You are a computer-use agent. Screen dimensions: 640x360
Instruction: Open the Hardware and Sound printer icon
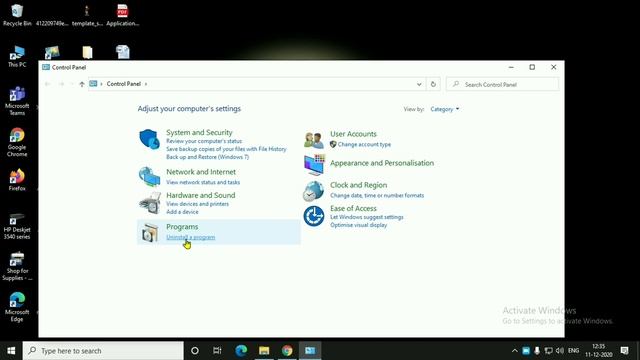(150, 203)
